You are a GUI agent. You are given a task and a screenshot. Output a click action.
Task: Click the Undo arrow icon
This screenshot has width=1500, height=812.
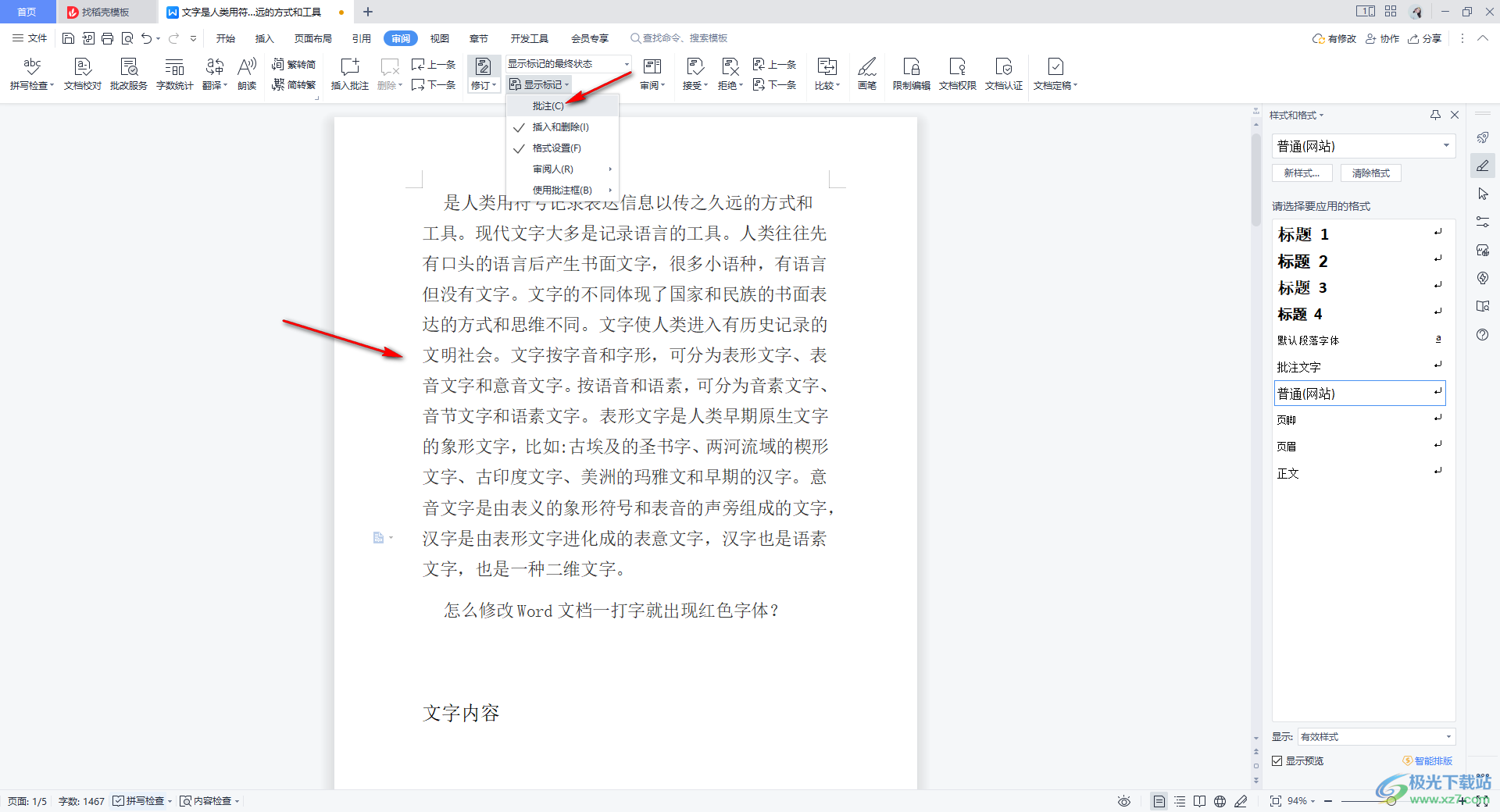pos(146,38)
